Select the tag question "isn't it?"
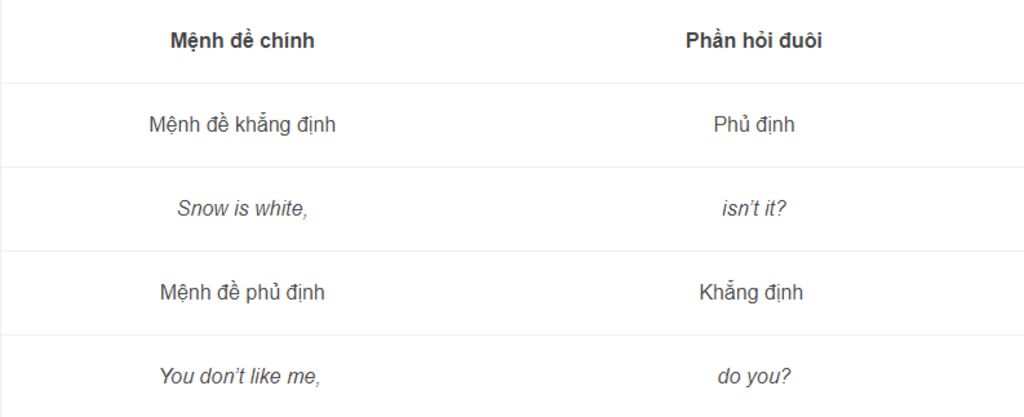The image size is (1024, 417). click(x=754, y=208)
